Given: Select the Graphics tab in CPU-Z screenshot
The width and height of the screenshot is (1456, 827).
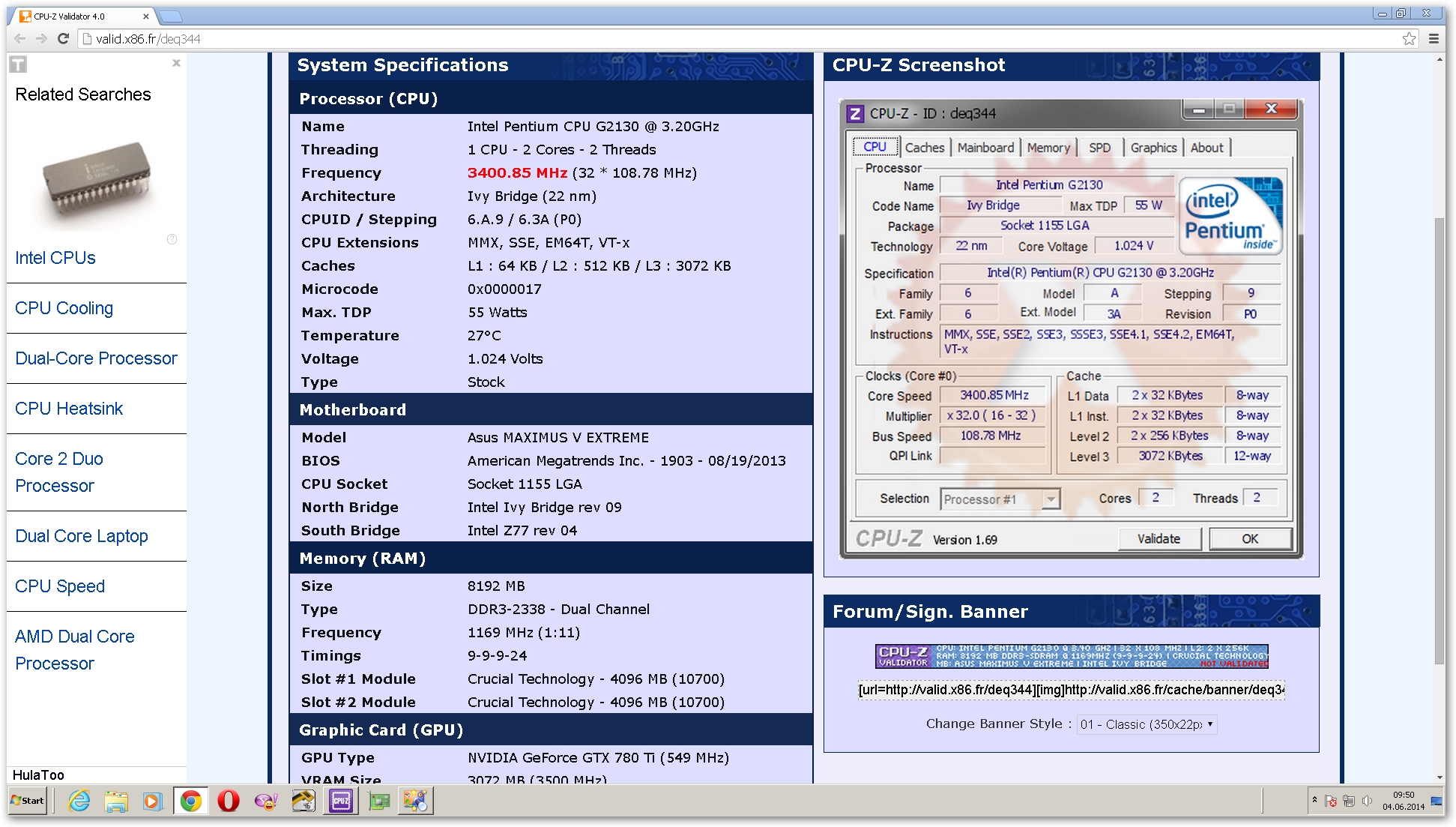Looking at the screenshot, I should coord(1153,148).
